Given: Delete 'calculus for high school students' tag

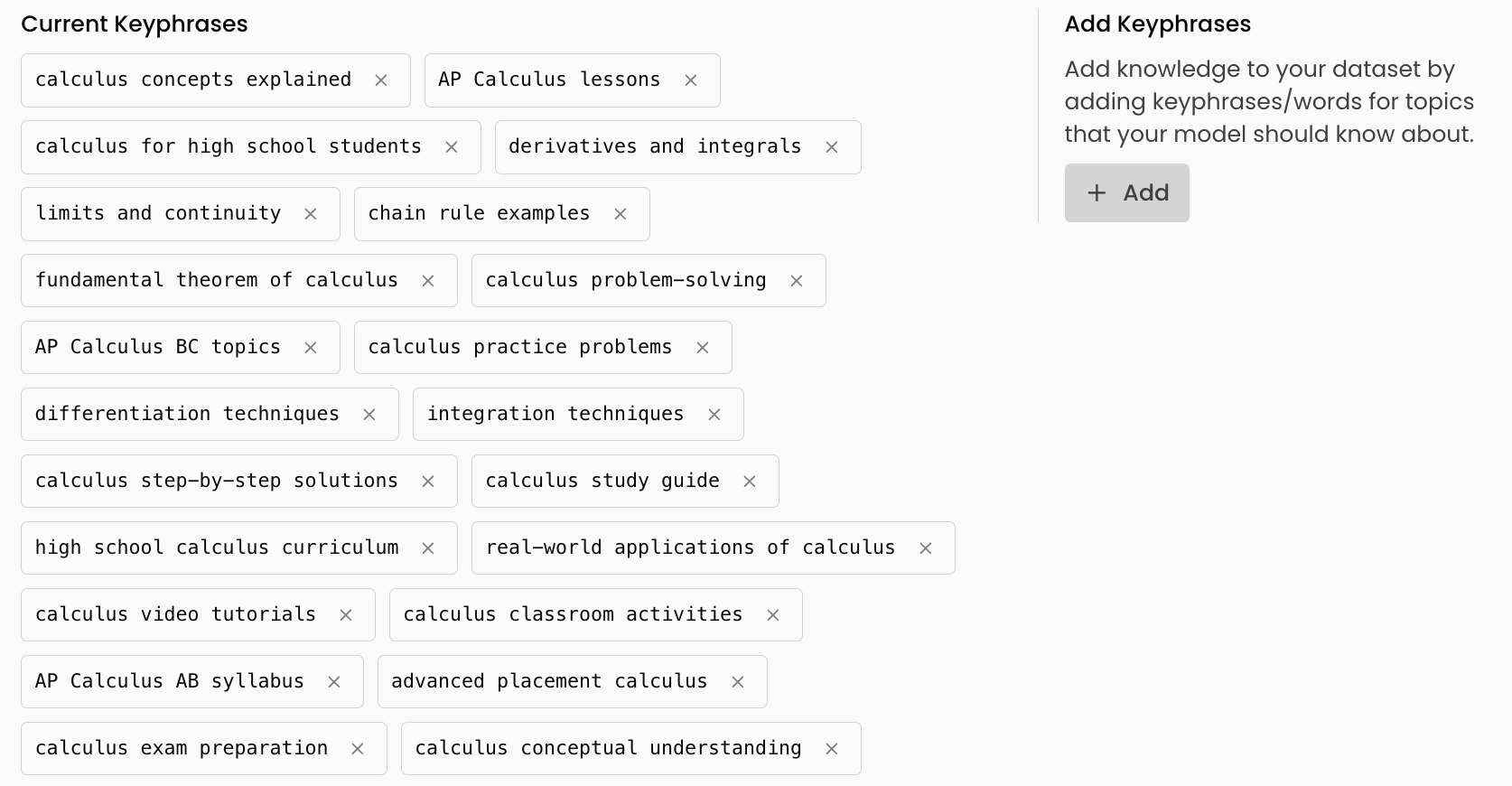Looking at the screenshot, I should pos(452,147).
